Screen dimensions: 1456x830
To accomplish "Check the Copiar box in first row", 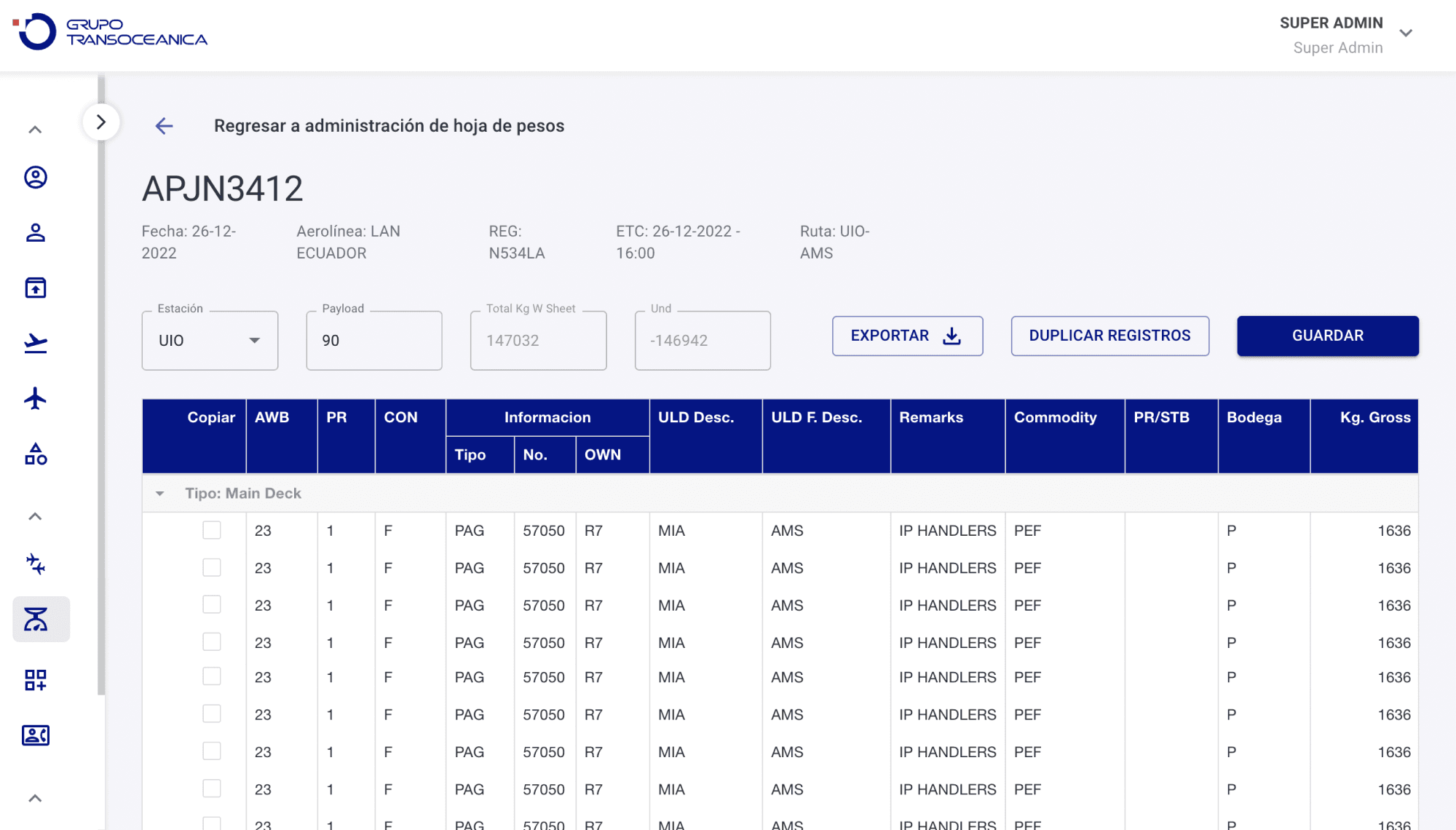I will pos(212,530).
